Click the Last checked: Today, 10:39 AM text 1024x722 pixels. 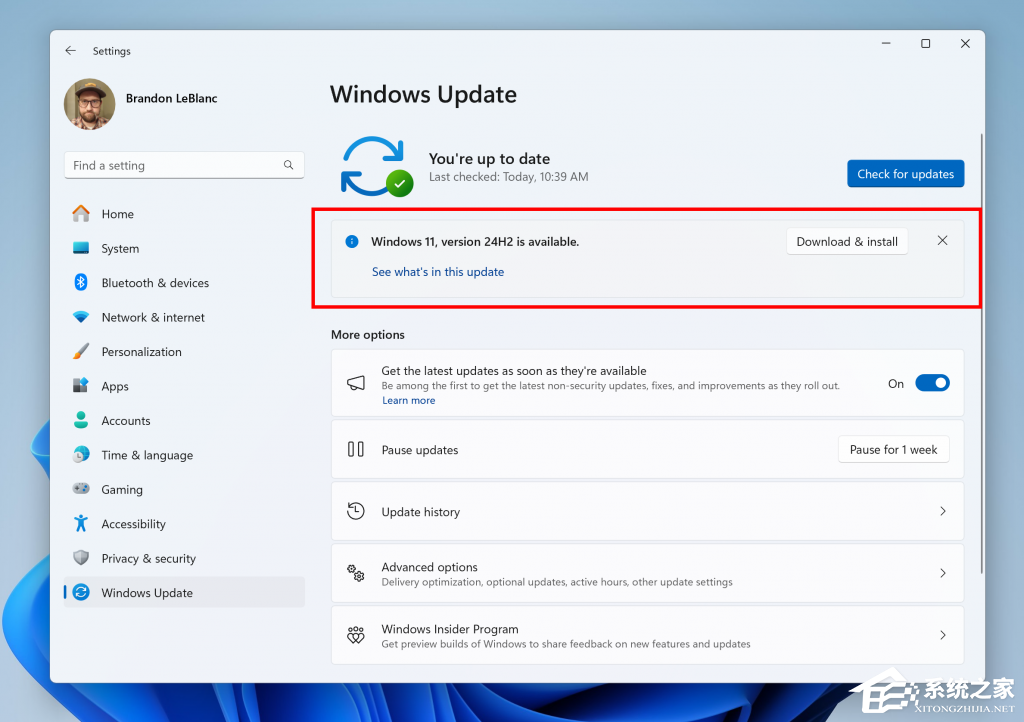(509, 176)
